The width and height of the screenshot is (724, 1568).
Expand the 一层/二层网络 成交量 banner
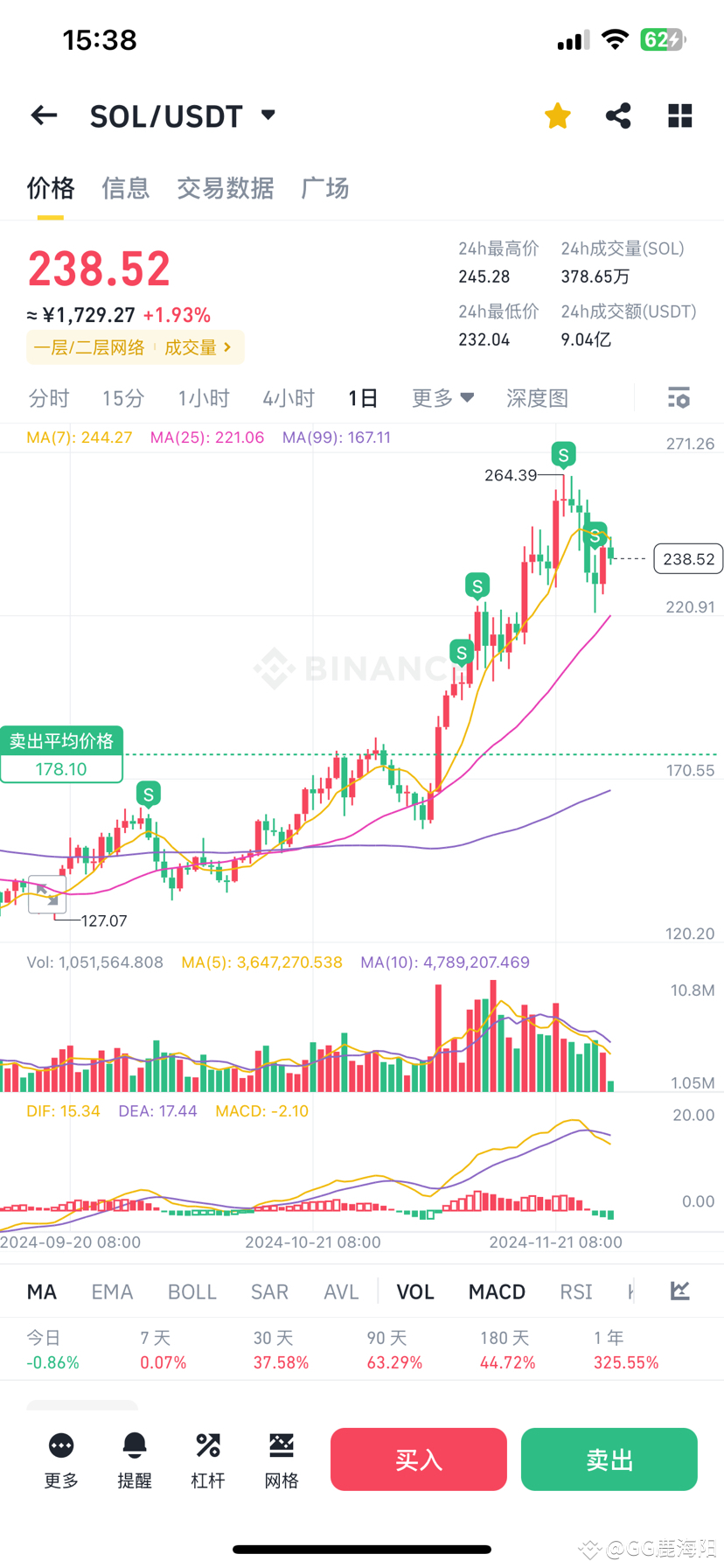coord(135,346)
